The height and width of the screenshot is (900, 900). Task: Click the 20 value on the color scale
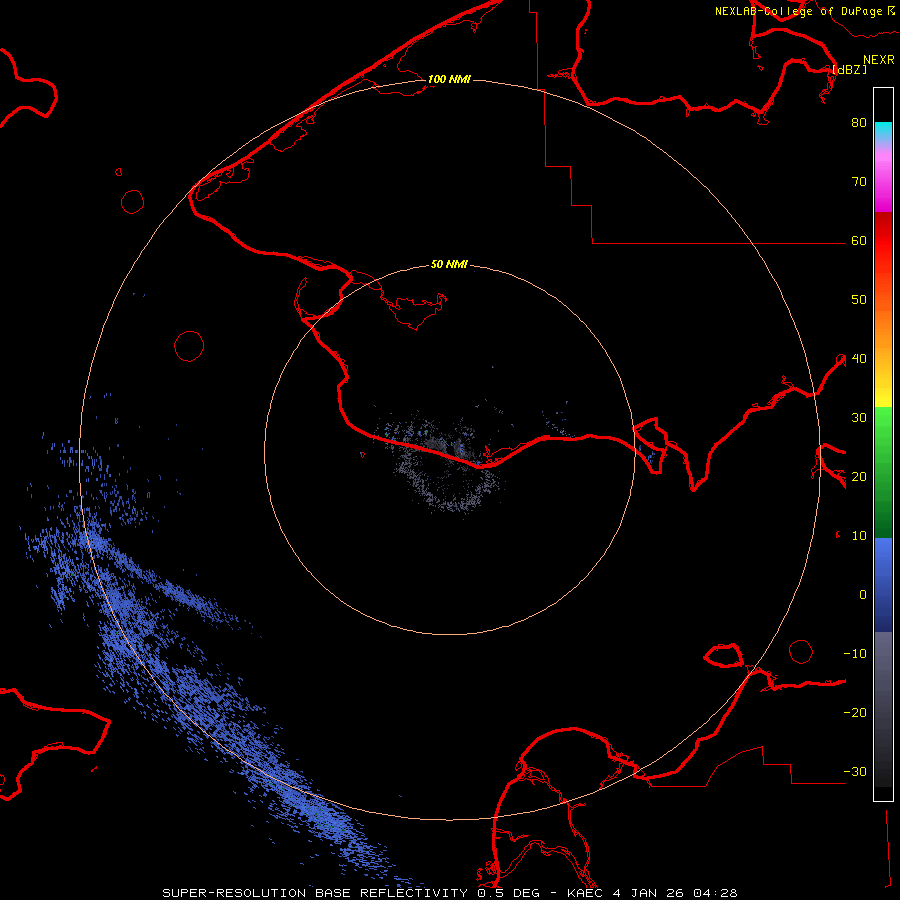(859, 477)
